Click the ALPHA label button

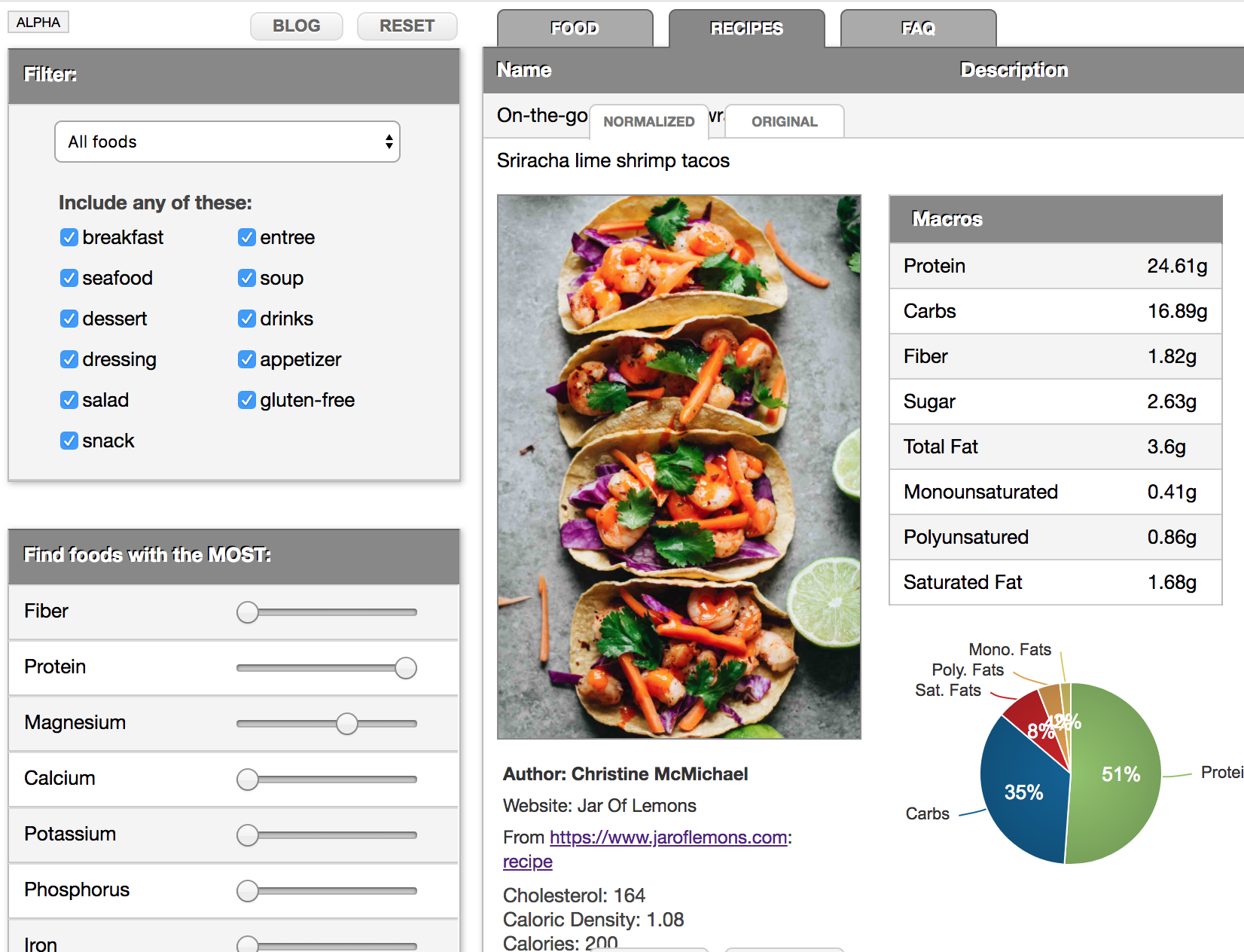pos(38,22)
